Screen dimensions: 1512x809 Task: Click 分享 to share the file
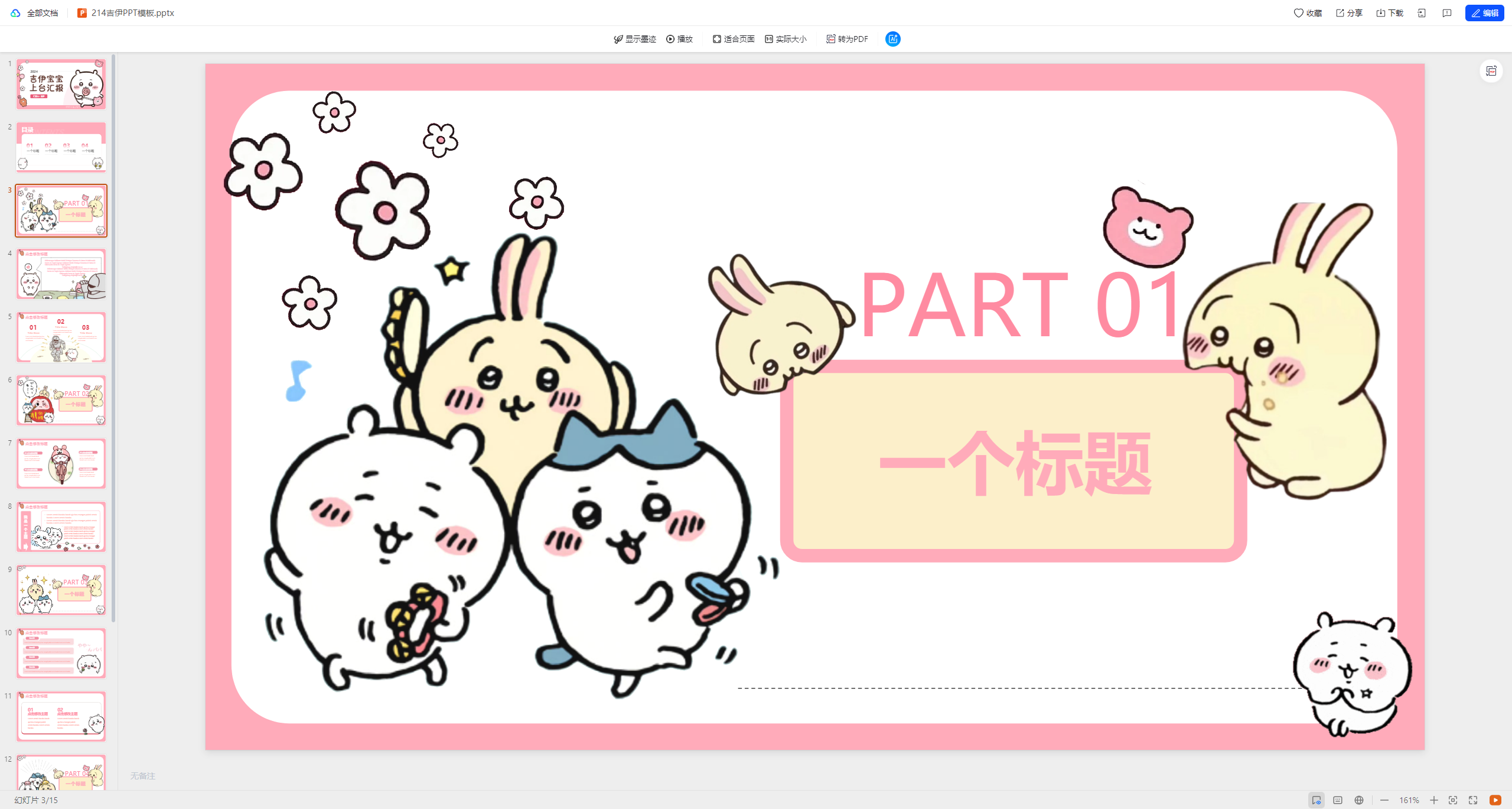tap(1349, 13)
